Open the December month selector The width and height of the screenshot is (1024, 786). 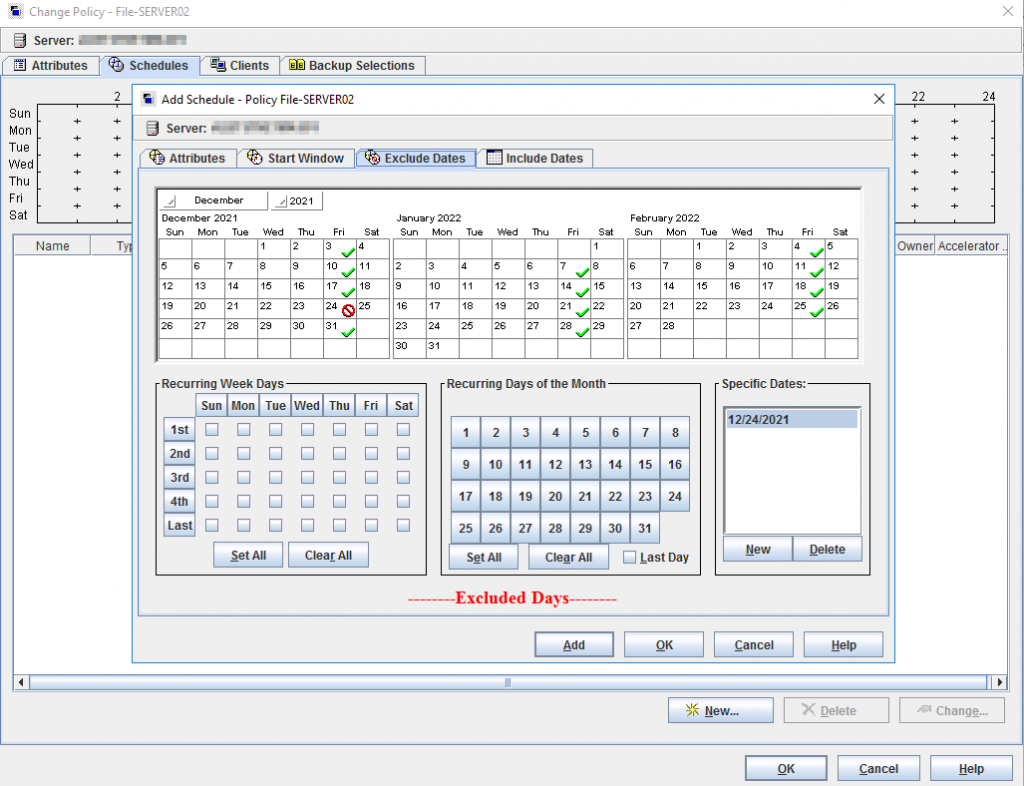click(x=215, y=201)
